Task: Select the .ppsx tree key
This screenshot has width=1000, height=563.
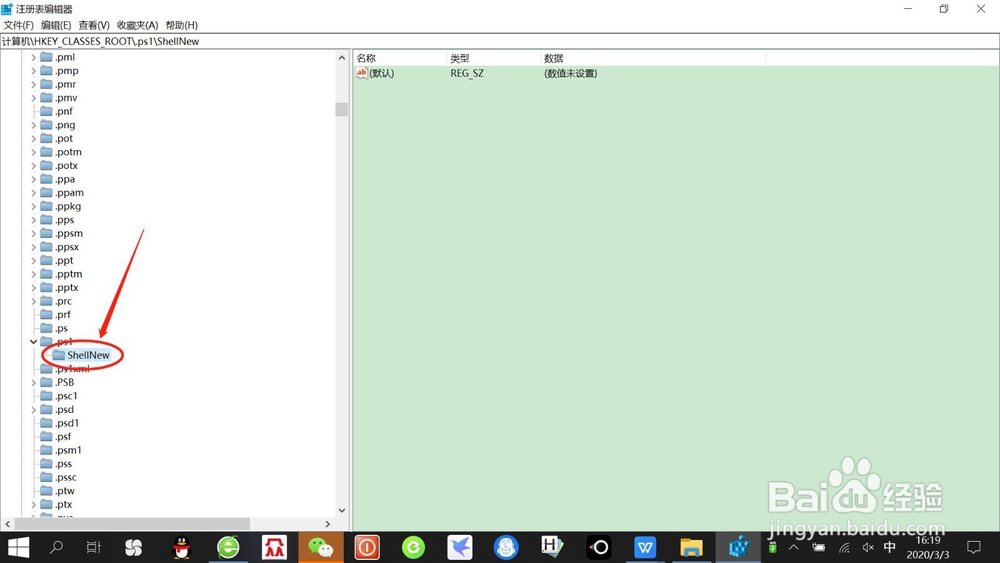Action: click(67, 247)
